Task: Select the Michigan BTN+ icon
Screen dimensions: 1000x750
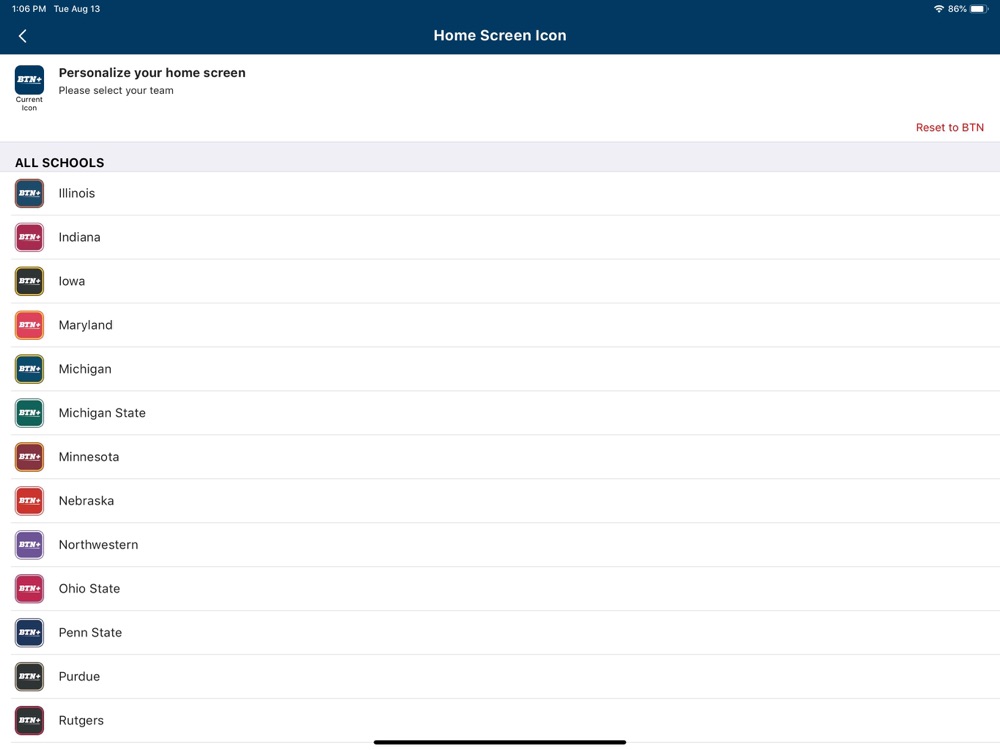Action: tap(29, 369)
